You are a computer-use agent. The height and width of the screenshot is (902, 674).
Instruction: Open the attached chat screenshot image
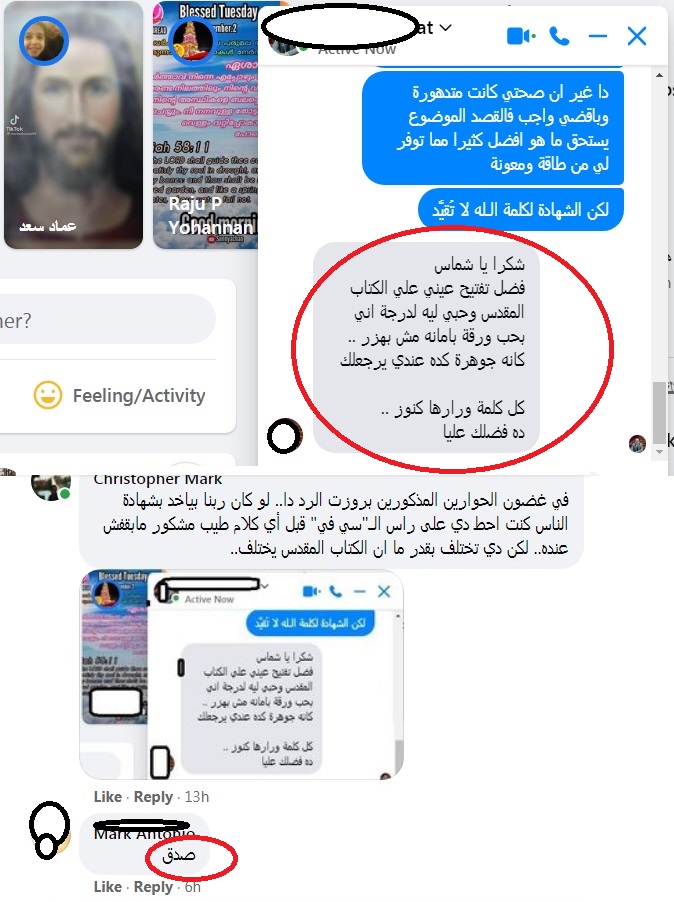242,674
